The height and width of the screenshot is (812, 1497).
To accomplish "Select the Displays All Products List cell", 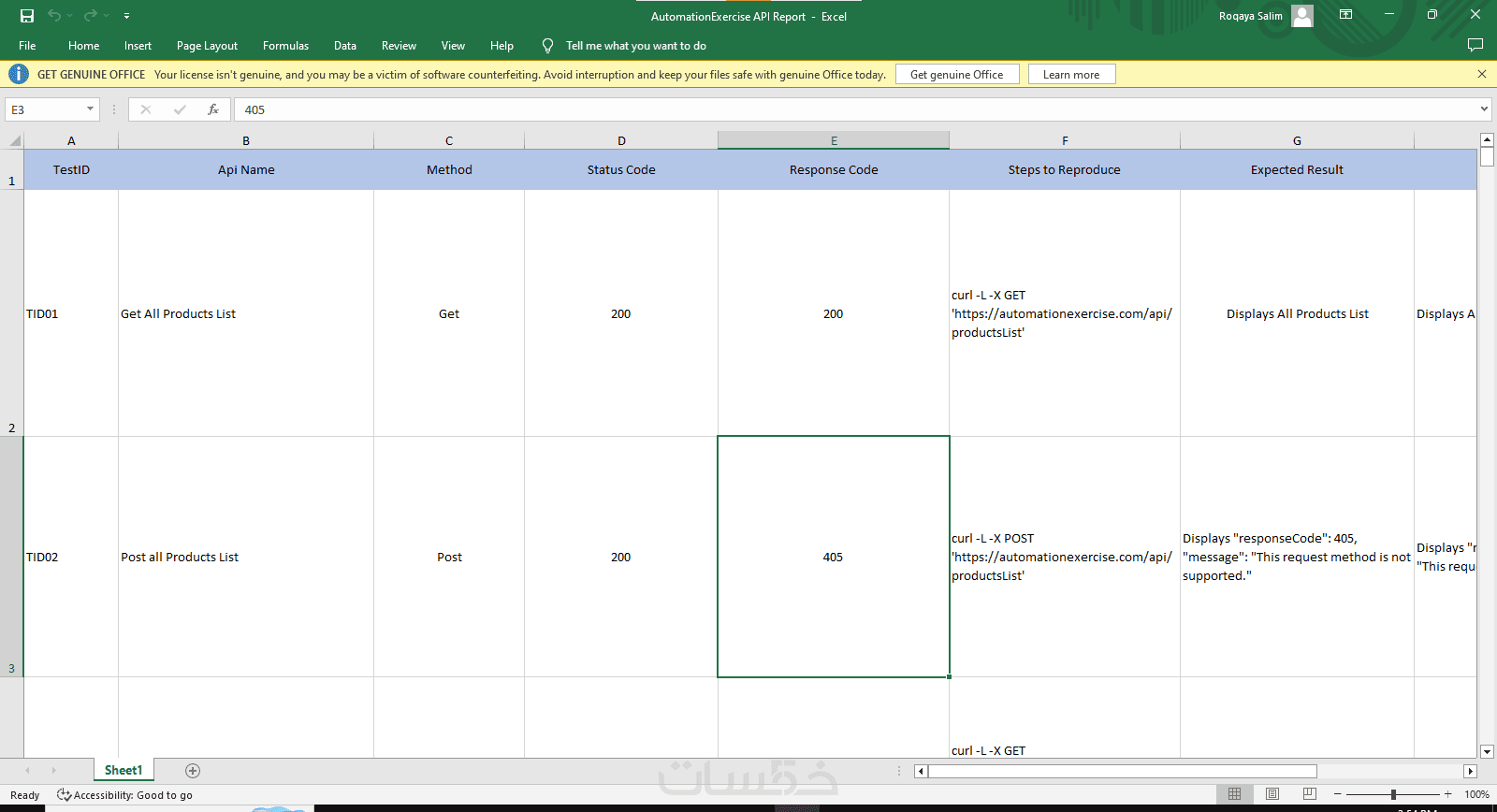I will (1297, 313).
